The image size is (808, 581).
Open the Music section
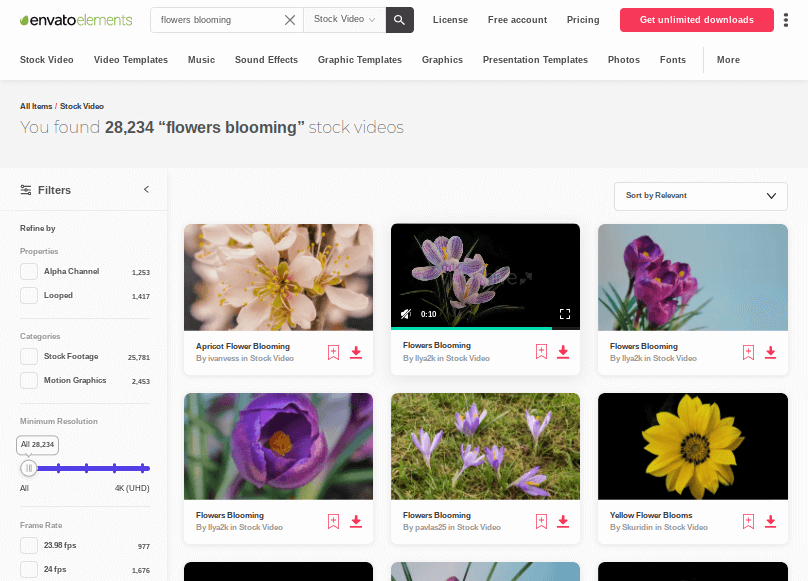pyautogui.click(x=201, y=60)
